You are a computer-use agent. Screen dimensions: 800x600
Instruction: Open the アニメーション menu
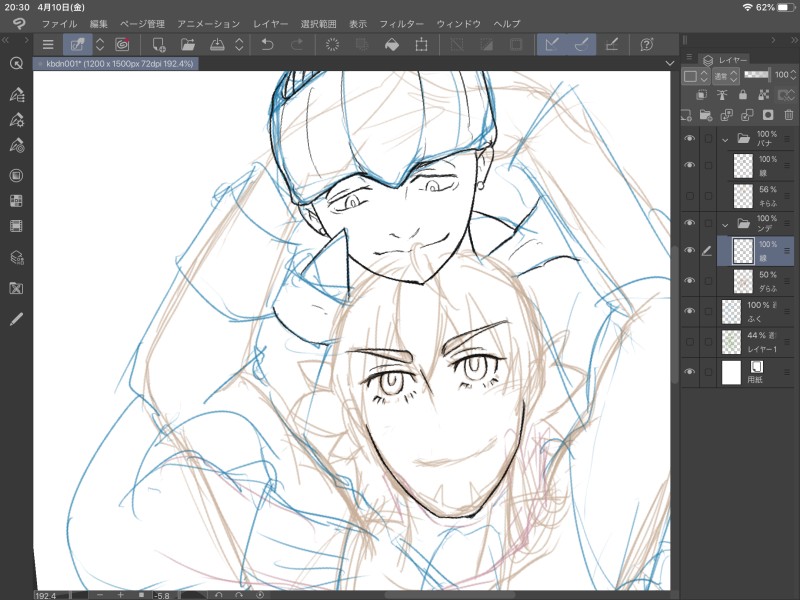[x=209, y=24]
